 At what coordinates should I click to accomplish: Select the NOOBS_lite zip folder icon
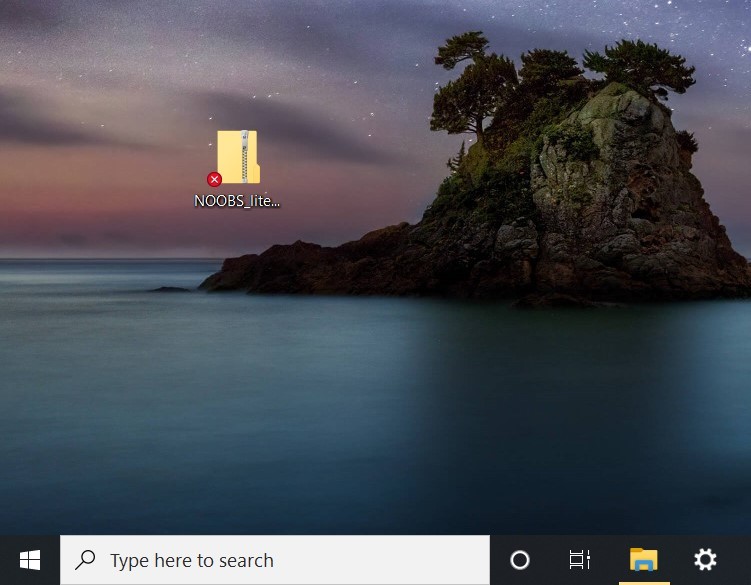pyautogui.click(x=238, y=157)
